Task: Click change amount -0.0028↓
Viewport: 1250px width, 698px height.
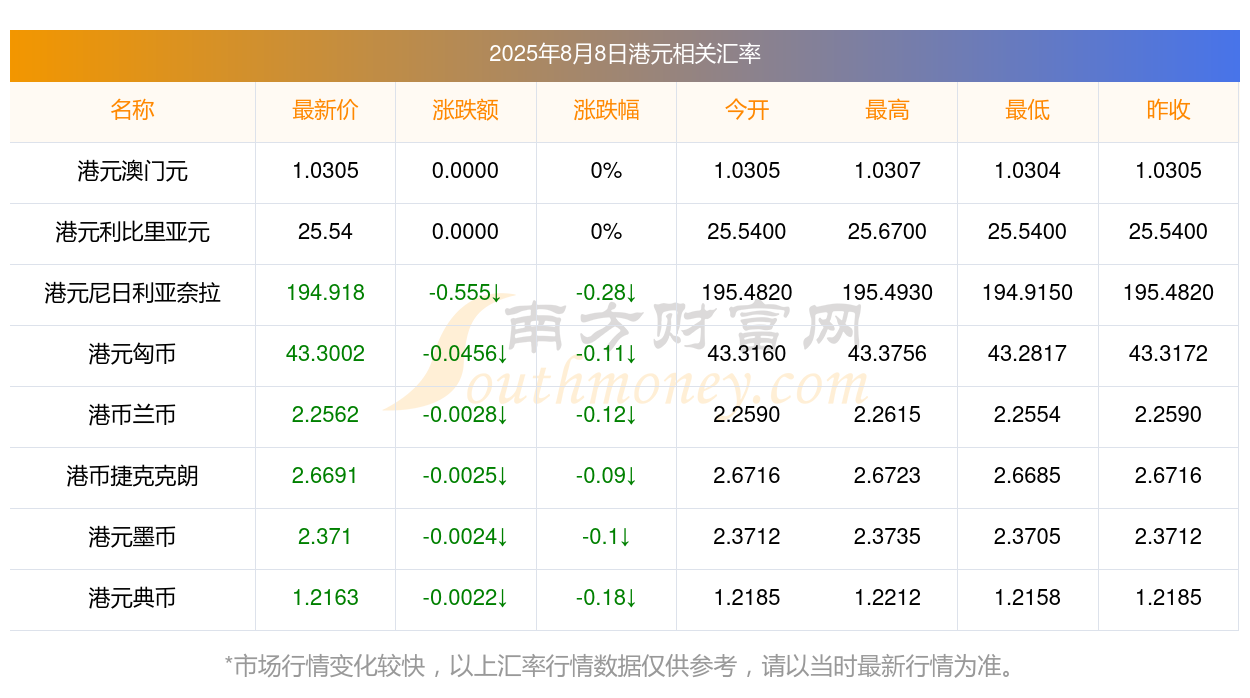Action: coord(465,415)
